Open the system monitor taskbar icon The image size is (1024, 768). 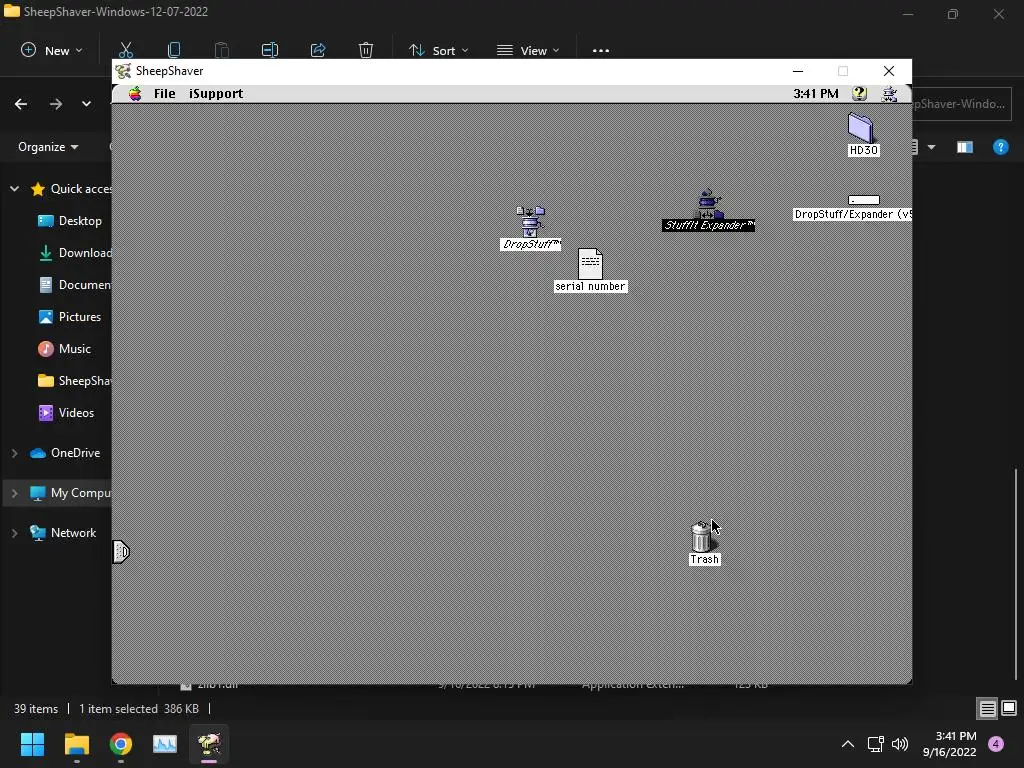(x=165, y=744)
